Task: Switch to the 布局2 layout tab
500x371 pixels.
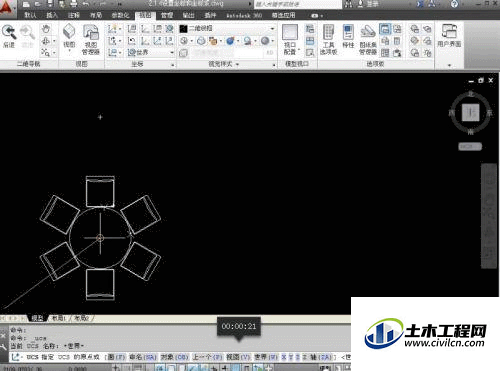Action: [81, 318]
